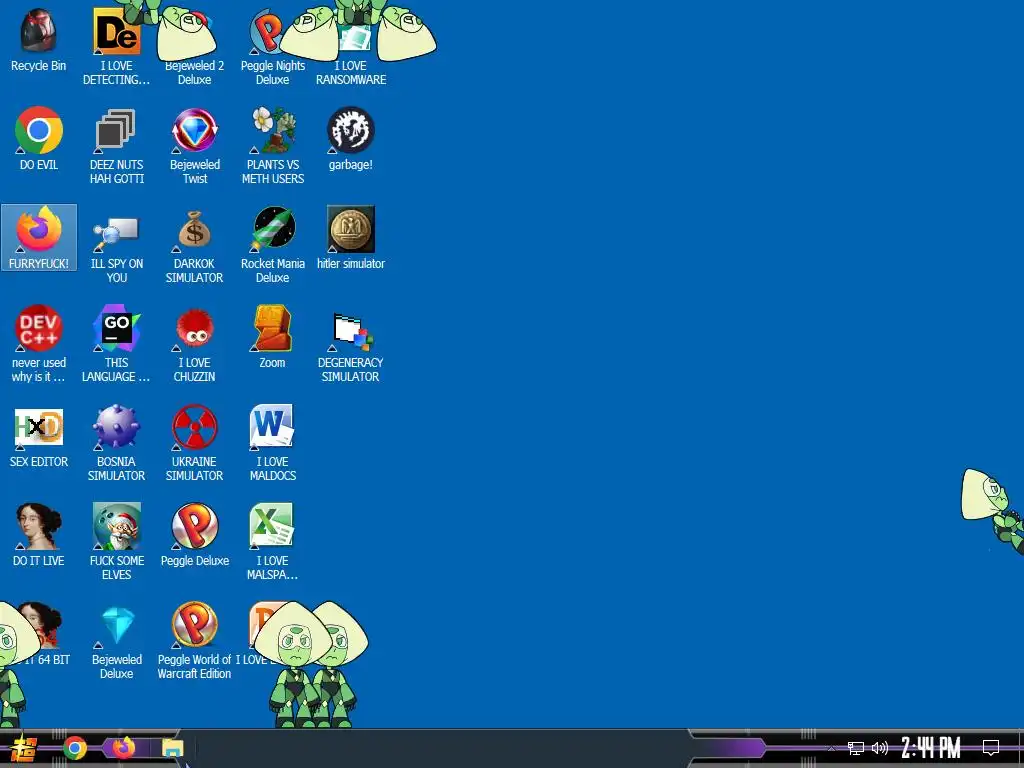Open the network status tray icon

click(856, 748)
